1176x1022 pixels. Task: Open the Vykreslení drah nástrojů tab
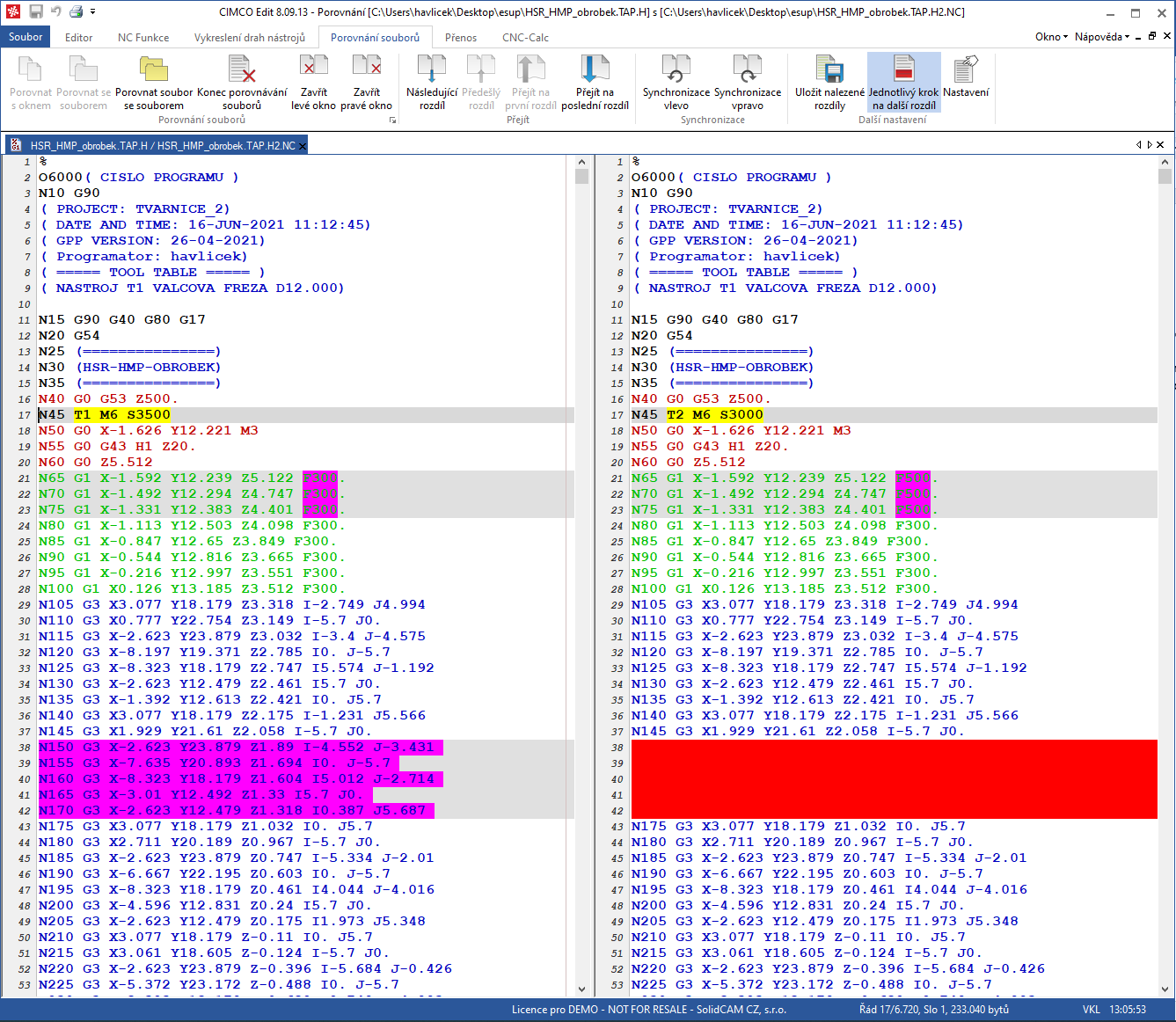250,38
